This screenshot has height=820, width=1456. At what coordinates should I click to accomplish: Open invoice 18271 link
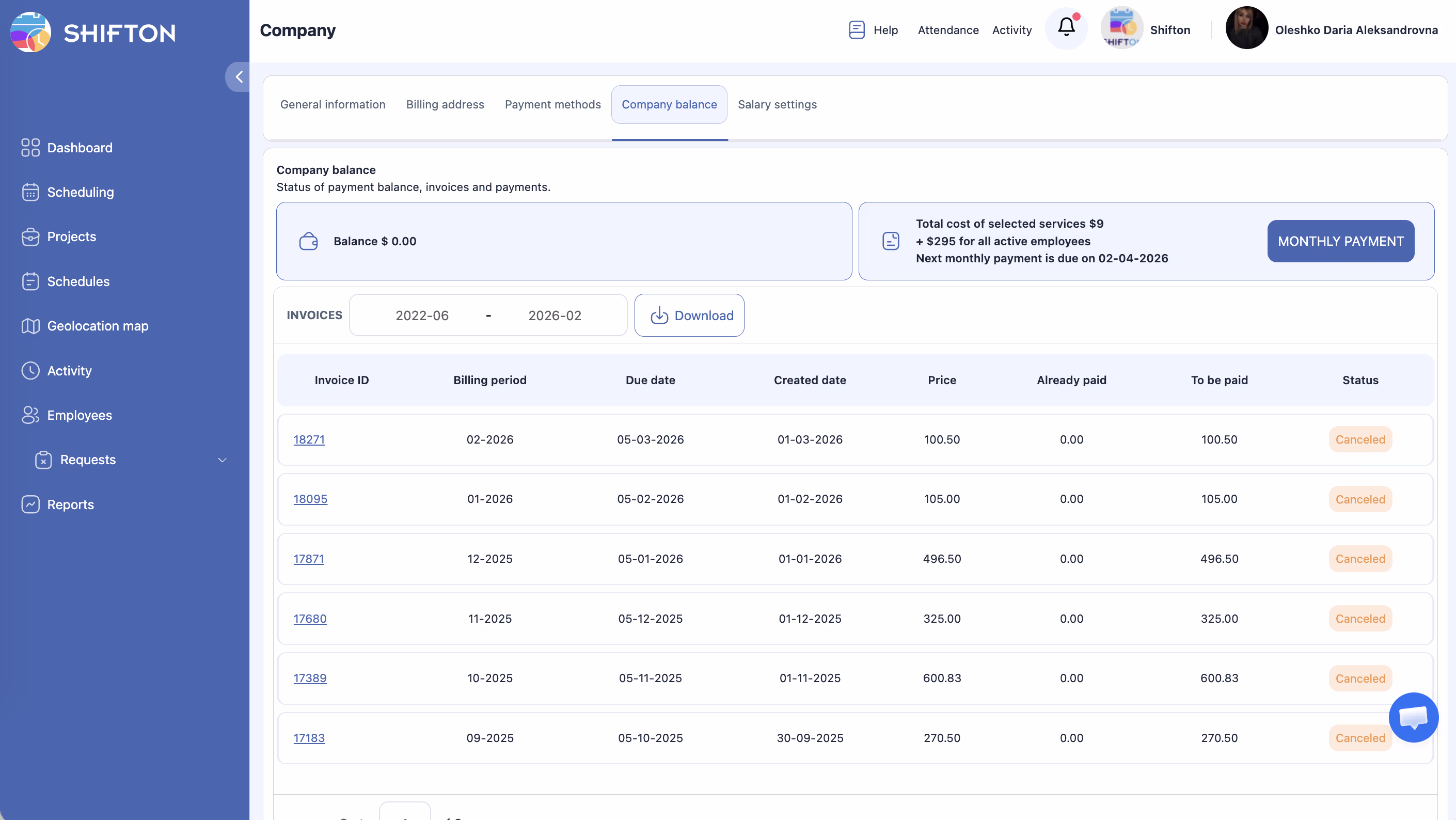[x=309, y=439]
